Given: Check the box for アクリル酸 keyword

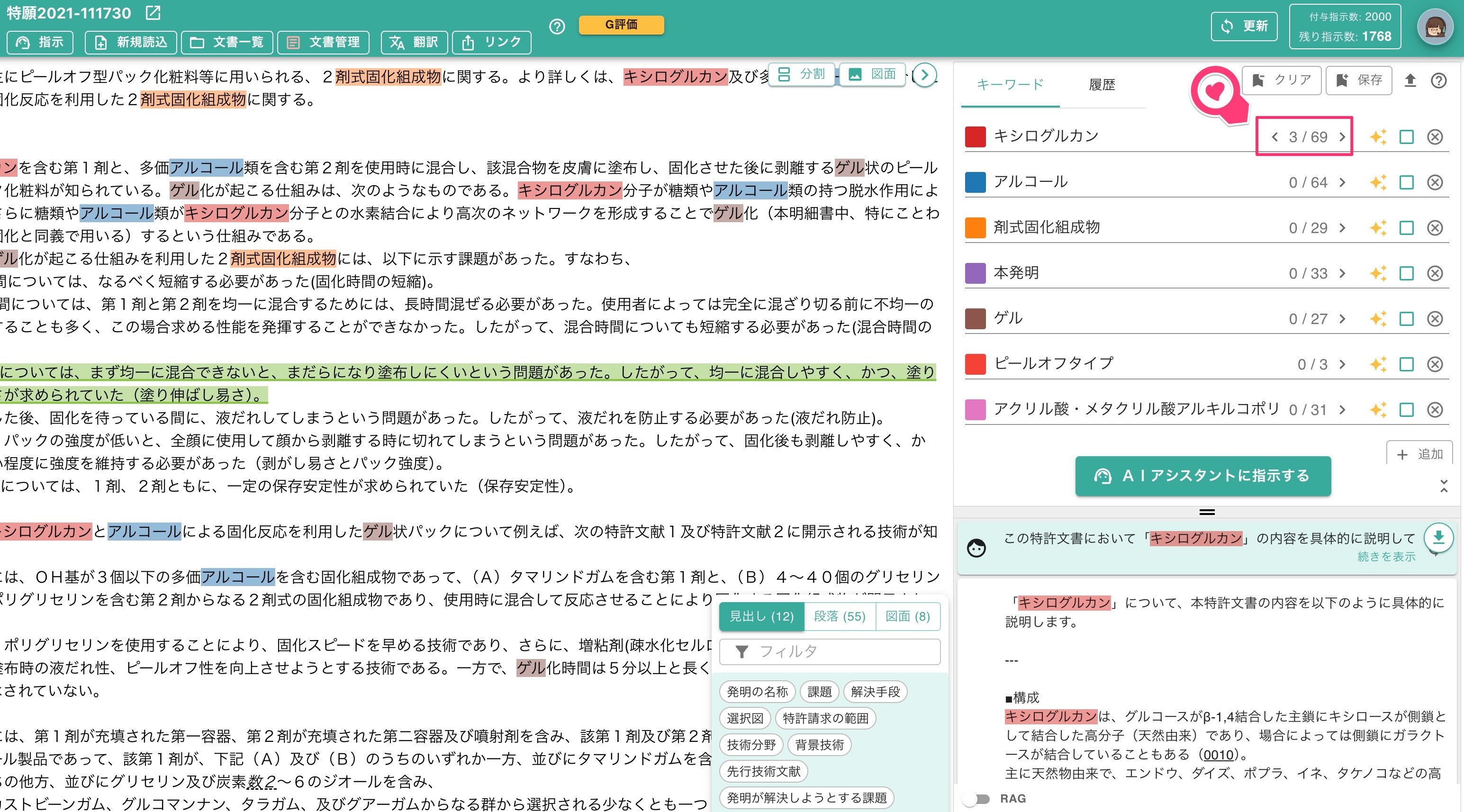Looking at the screenshot, I should pyautogui.click(x=1407, y=410).
